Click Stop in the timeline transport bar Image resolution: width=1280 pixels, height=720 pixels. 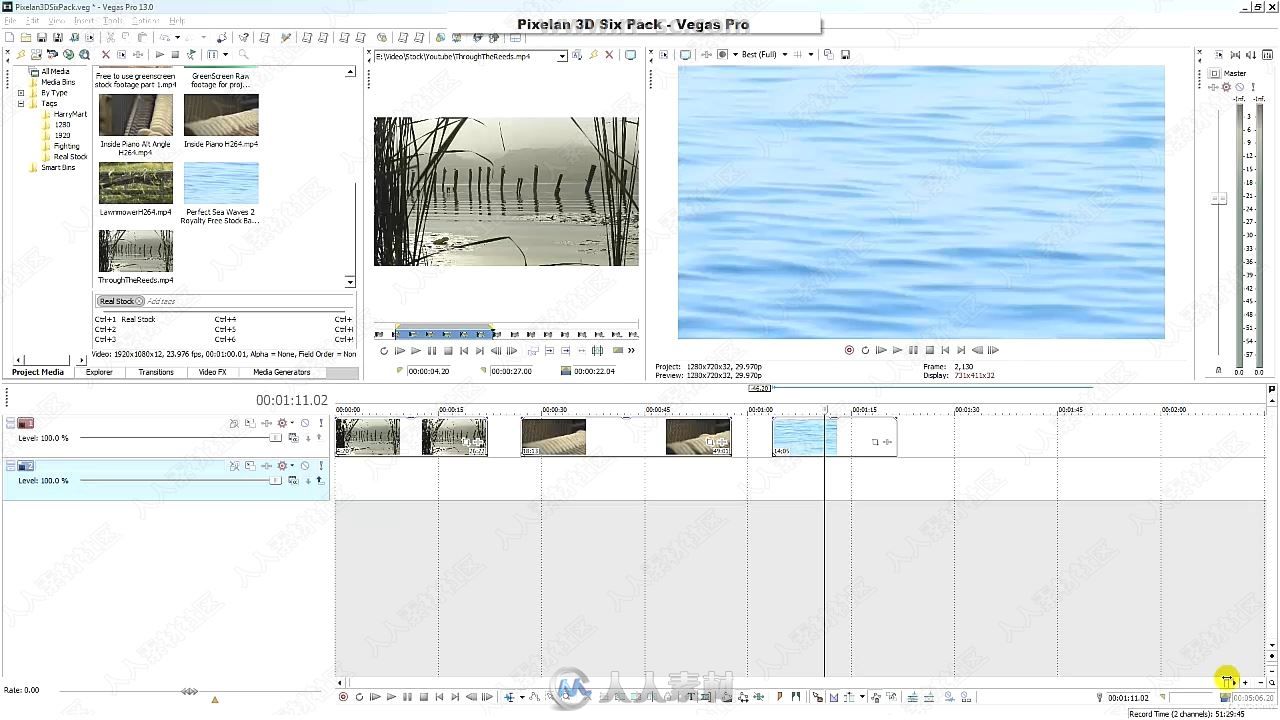coord(423,697)
